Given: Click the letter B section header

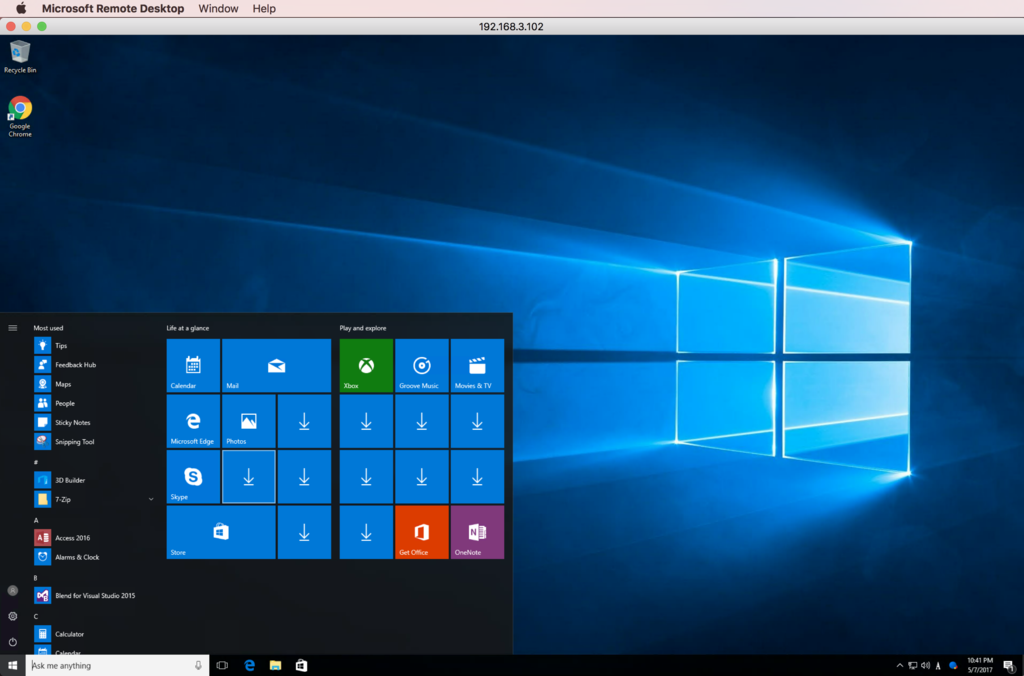Looking at the screenshot, I should [x=36, y=577].
